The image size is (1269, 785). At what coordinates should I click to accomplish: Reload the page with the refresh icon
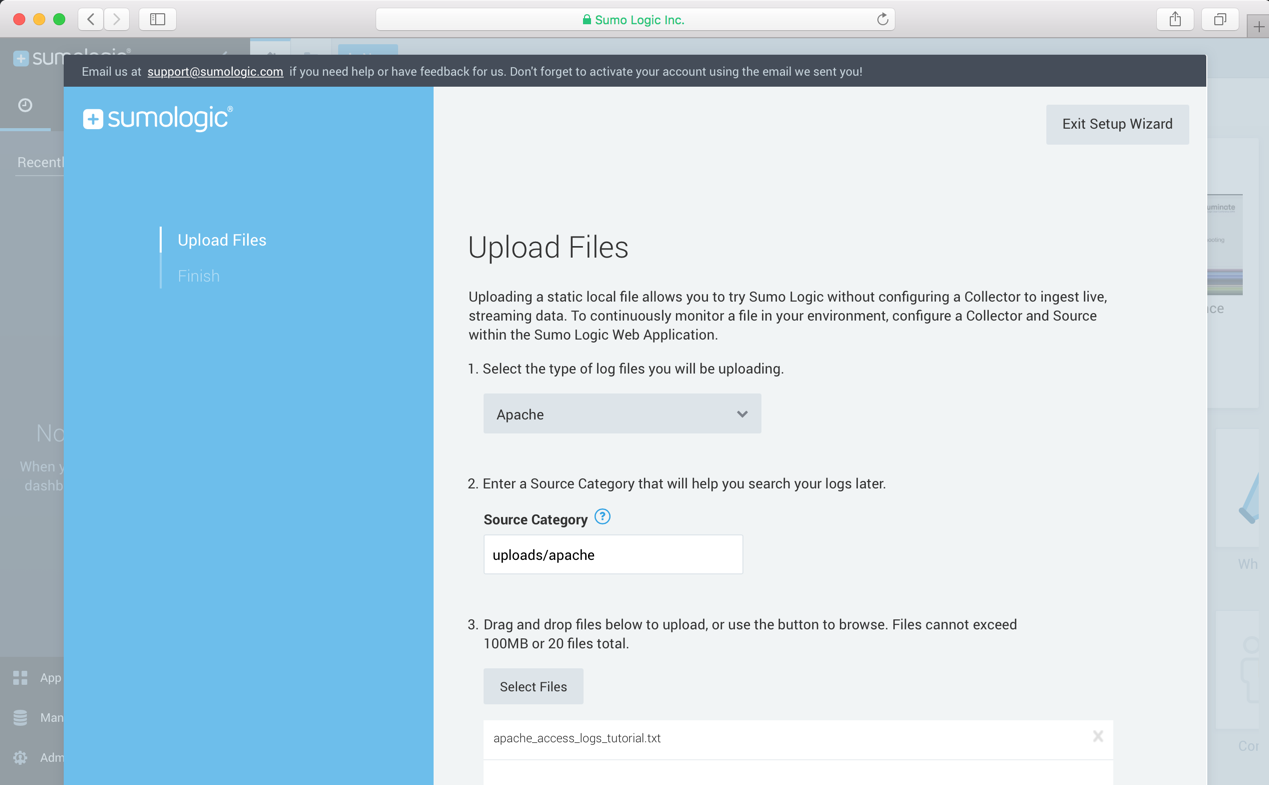[x=882, y=19]
